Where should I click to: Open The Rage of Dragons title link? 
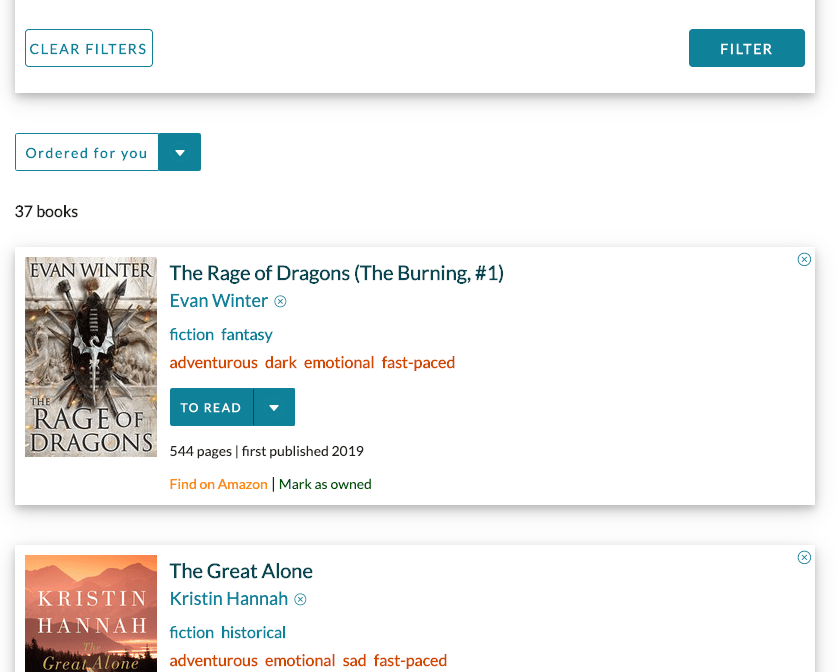point(336,273)
